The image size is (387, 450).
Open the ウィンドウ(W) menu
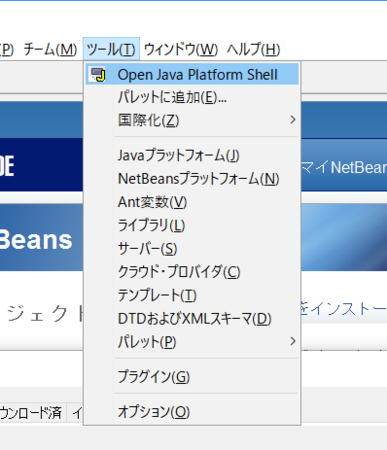tap(181, 49)
